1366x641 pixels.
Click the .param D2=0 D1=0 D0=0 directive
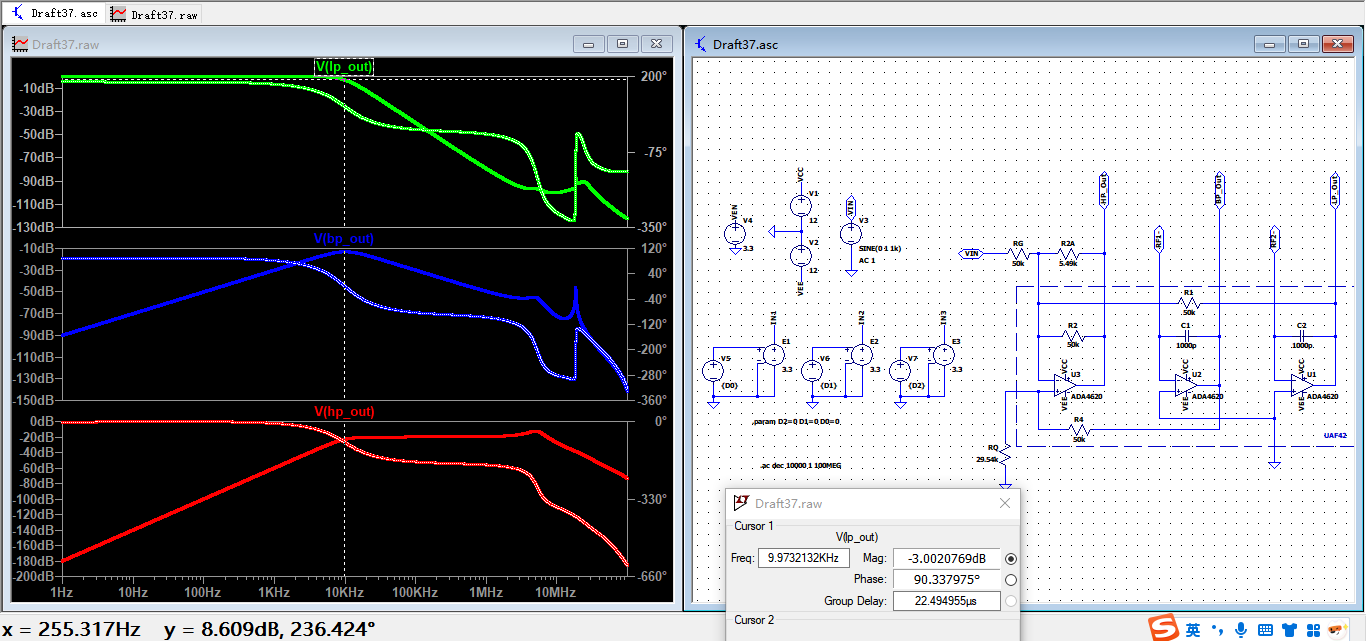[x=796, y=422]
